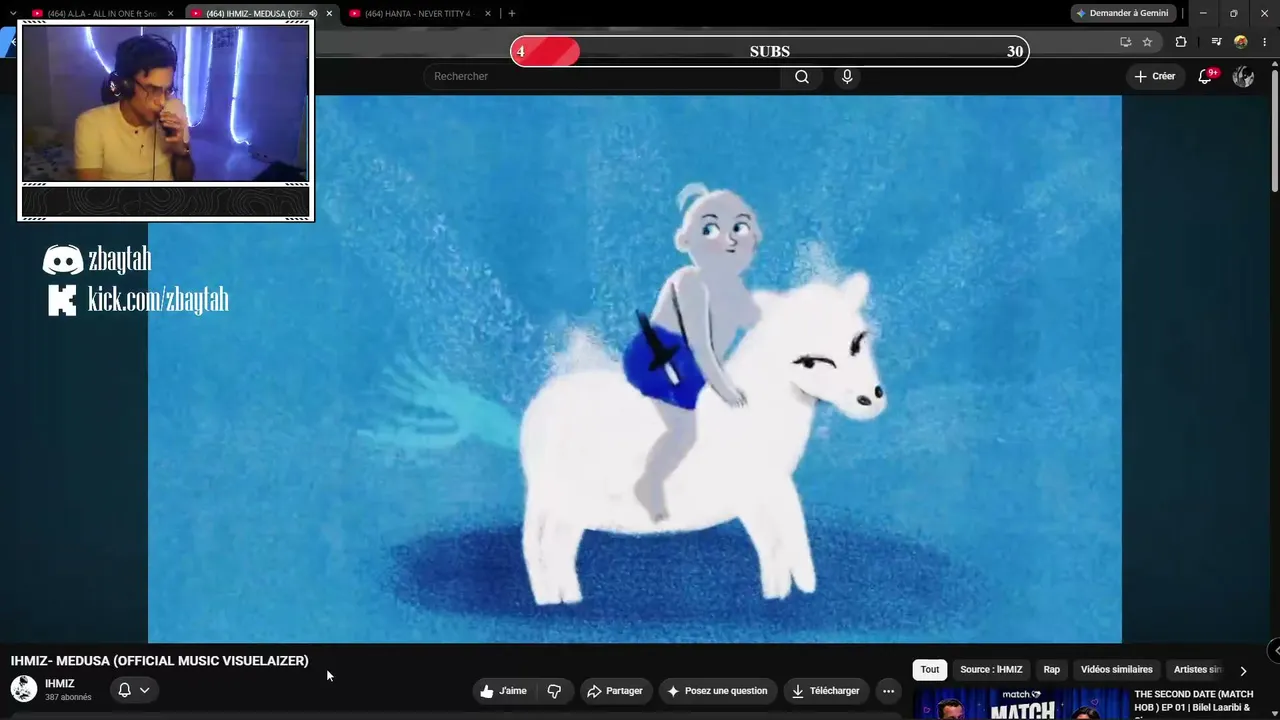1280x720 pixels.
Task: Bookmark this page with the star icon
Action: pos(1147,42)
